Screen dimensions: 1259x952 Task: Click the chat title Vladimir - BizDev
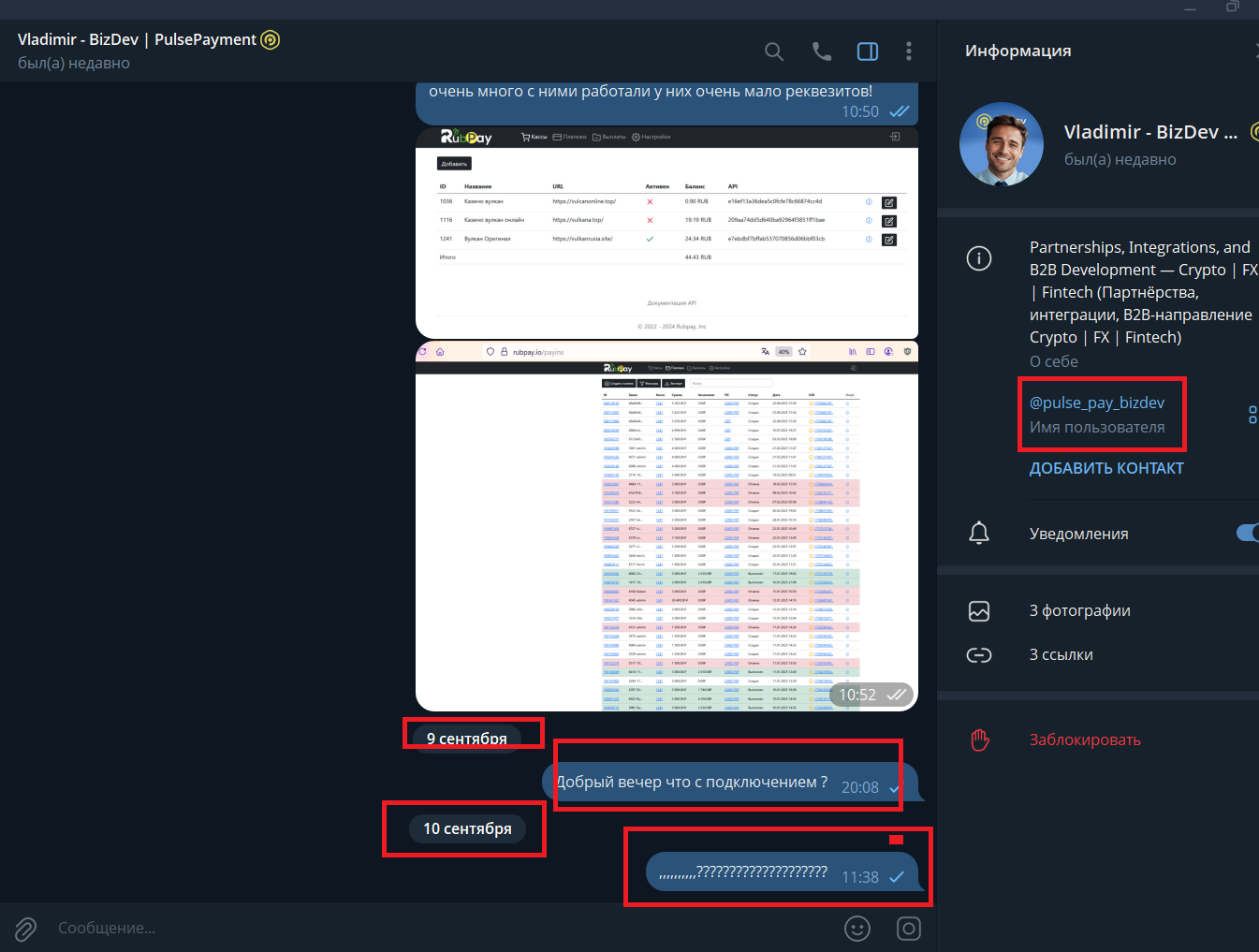tap(137, 39)
